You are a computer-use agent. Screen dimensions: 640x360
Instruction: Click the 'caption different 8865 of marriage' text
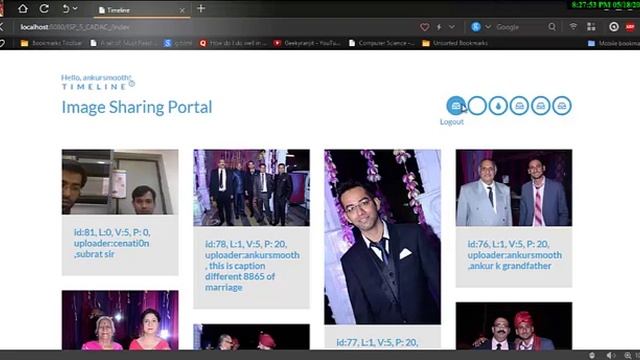click(240, 276)
